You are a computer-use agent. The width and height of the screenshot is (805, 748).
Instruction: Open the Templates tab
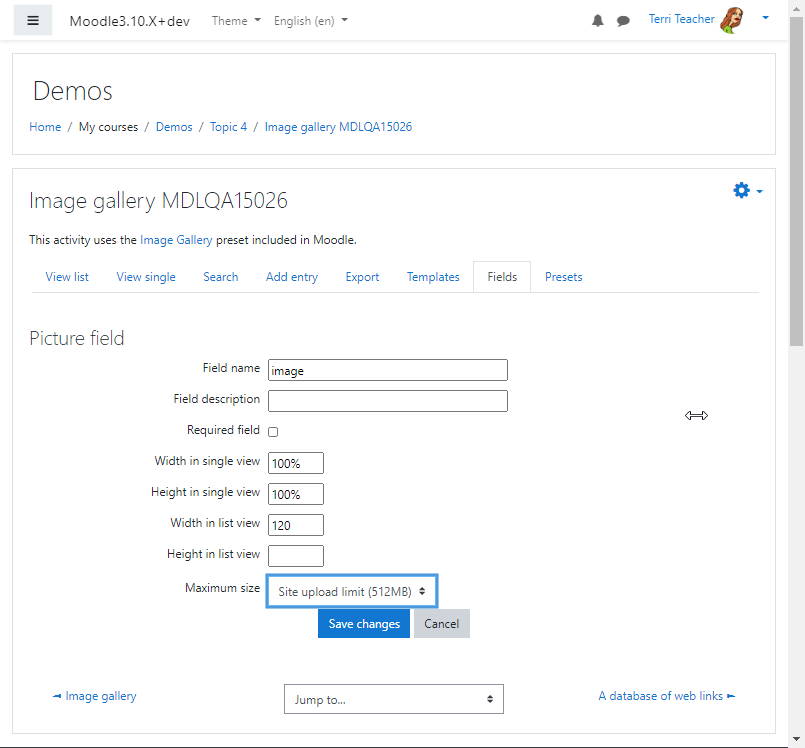[433, 277]
